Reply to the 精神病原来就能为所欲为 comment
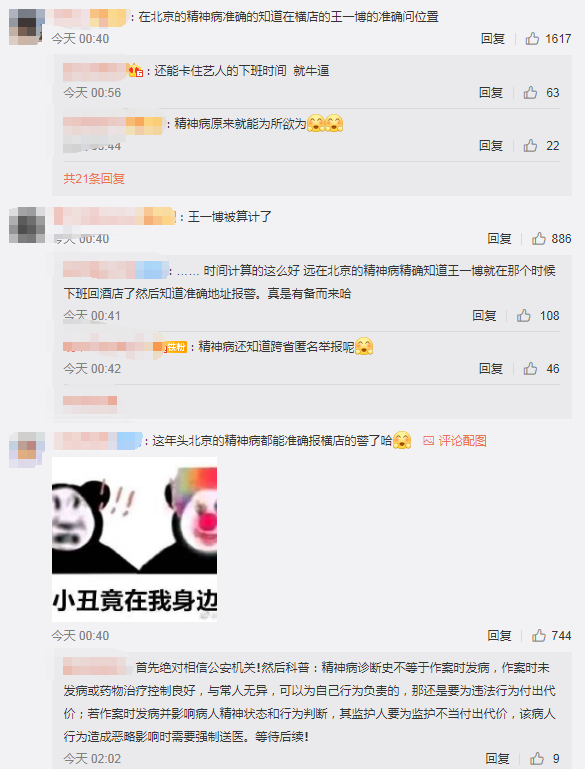The image size is (585, 769). [491, 146]
